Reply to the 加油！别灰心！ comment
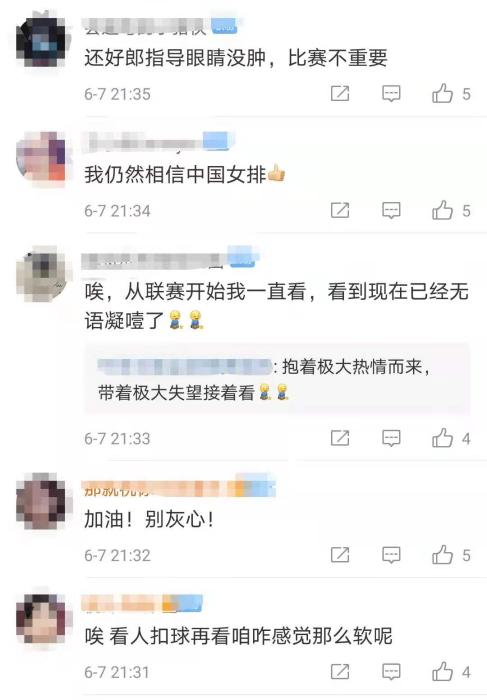This screenshot has width=487, height=700. tap(391, 555)
